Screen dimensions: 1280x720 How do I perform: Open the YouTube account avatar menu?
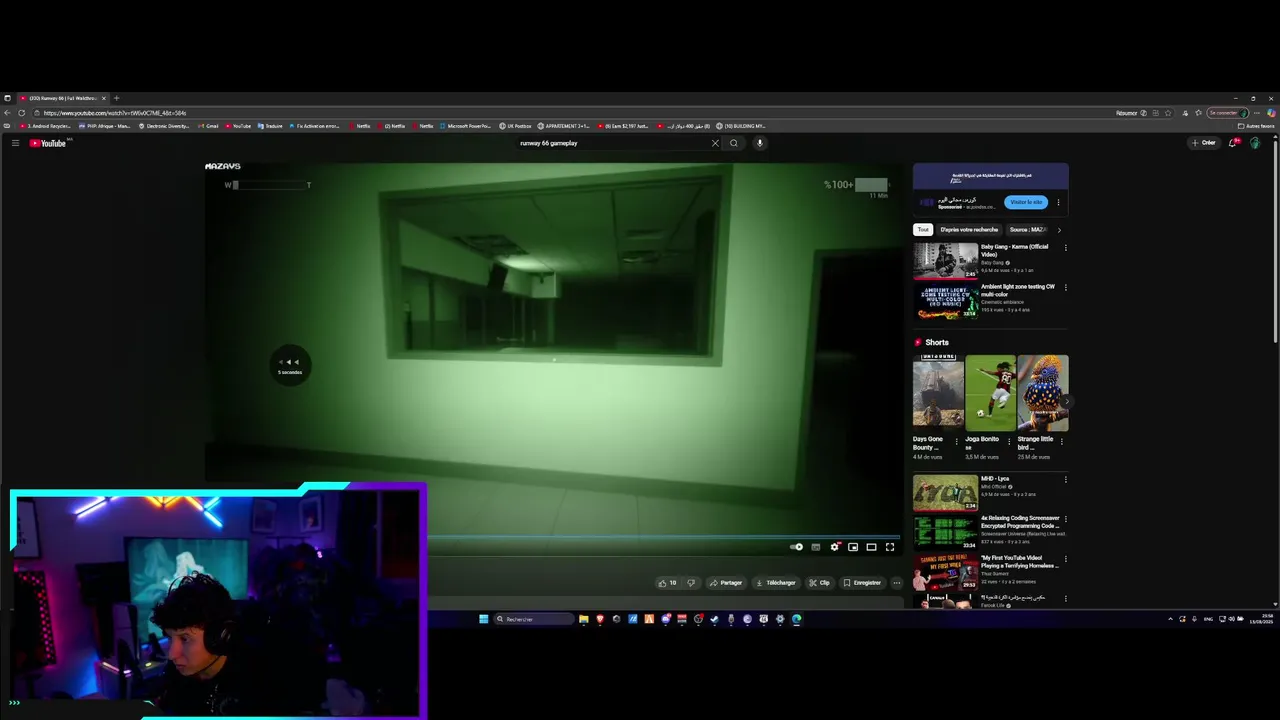coord(1255,143)
